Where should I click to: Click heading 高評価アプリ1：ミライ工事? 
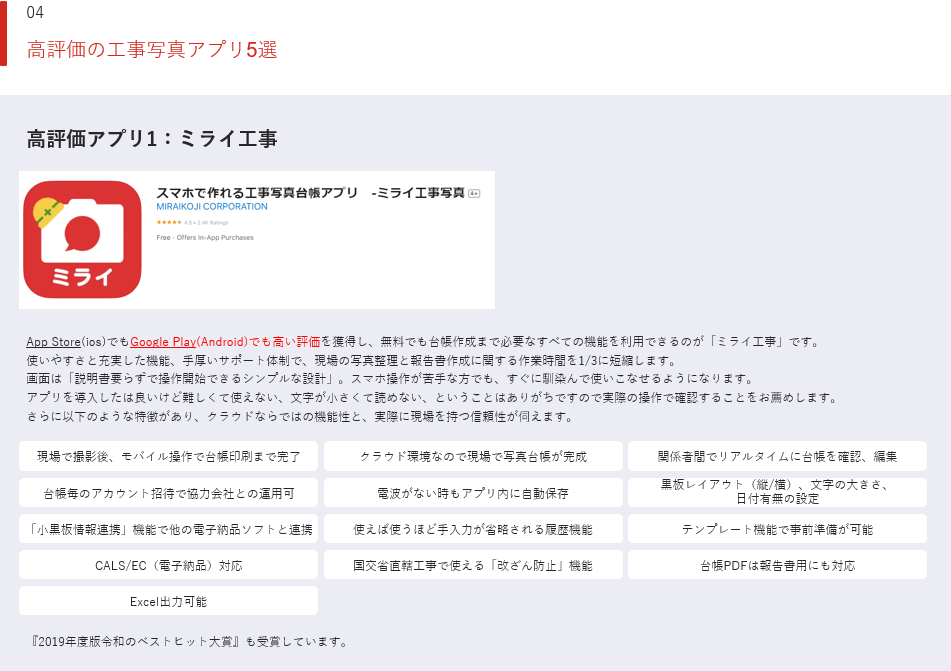152,139
